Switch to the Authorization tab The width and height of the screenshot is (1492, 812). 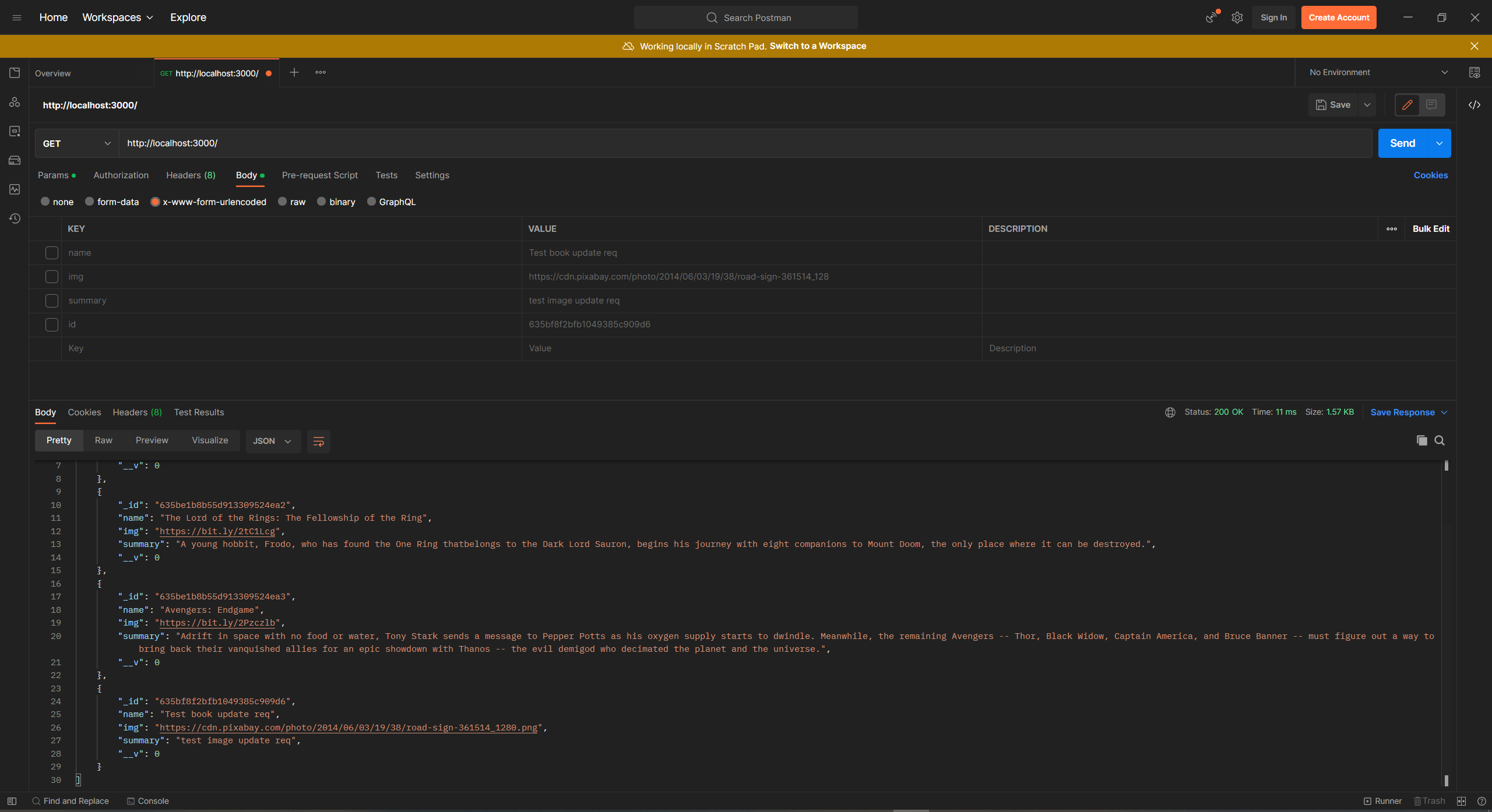(121, 175)
